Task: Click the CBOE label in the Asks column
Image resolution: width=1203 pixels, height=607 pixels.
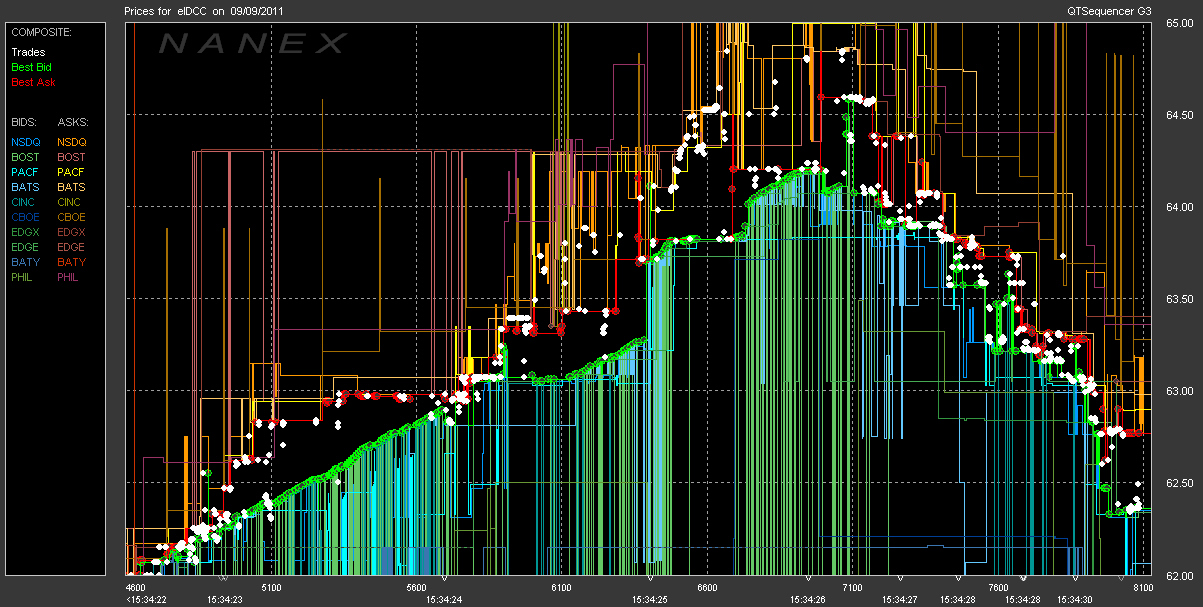Action: [x=71, y=217]
